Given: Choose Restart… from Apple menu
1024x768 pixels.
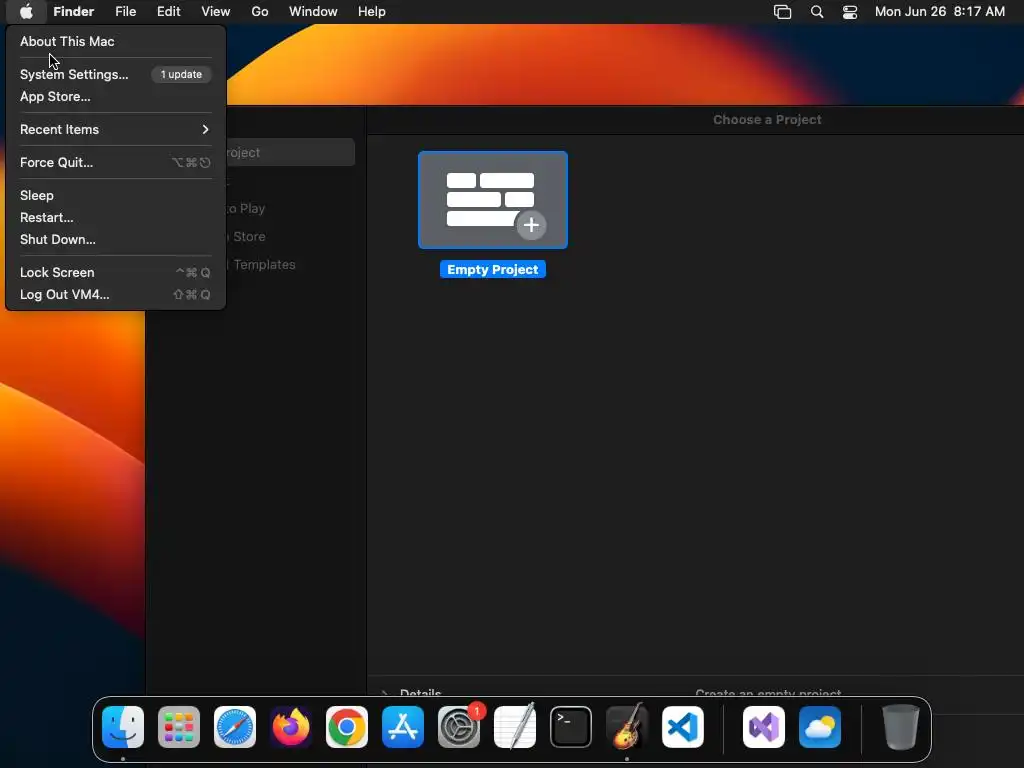Looking at the screenshot, I should (46, 217).
